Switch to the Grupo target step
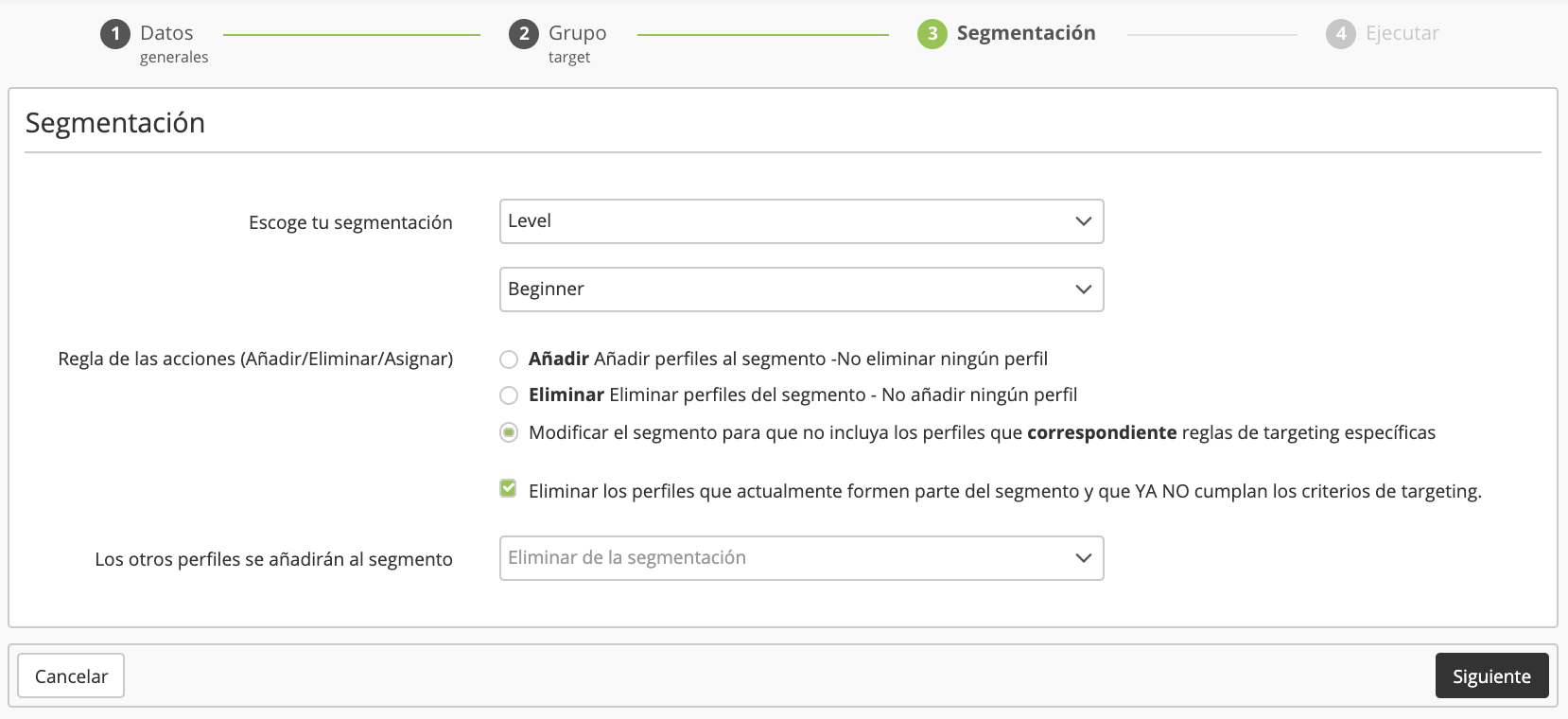 pos(577,34)
